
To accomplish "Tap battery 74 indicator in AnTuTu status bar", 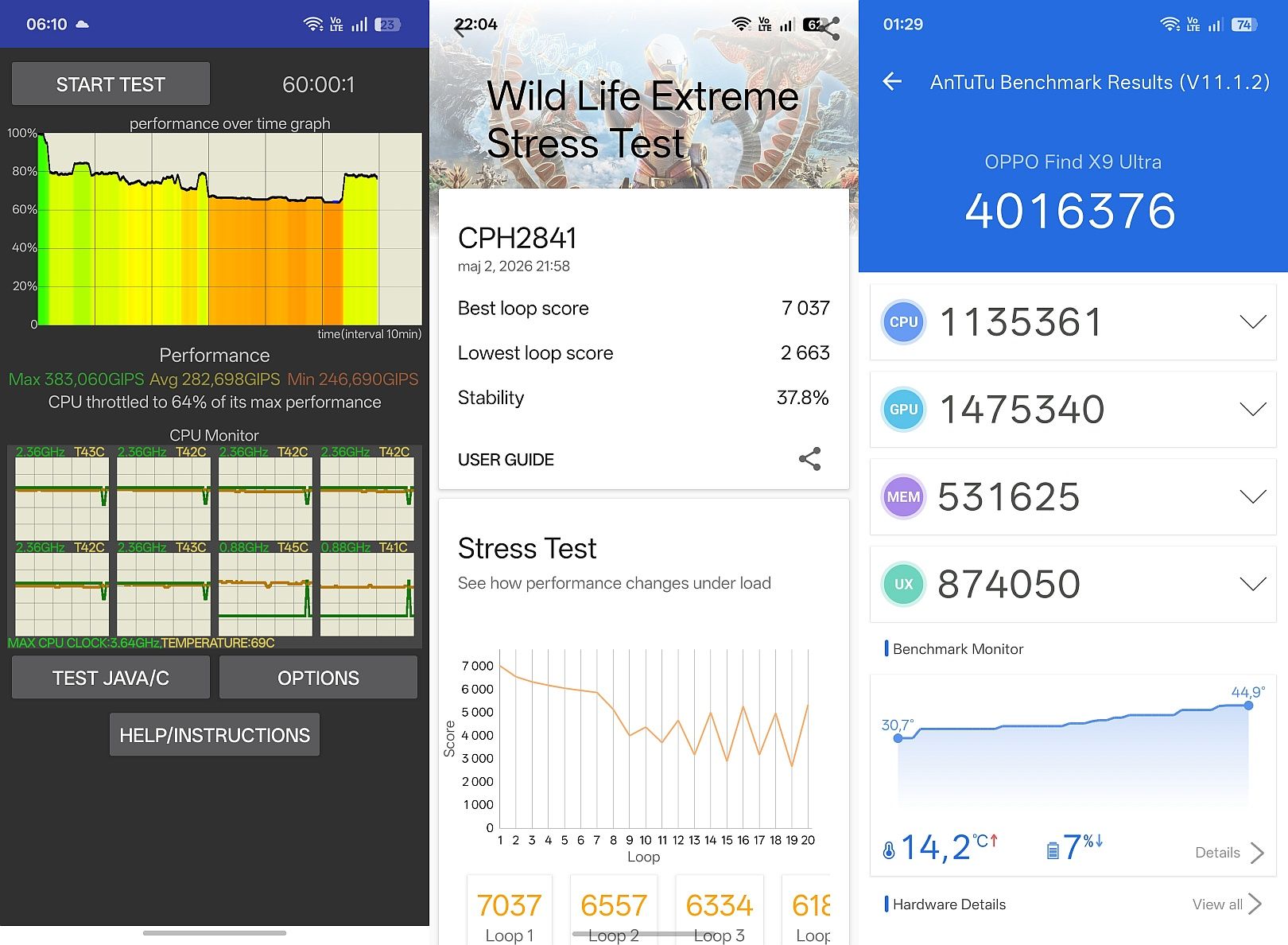I will pos(1244,25).
